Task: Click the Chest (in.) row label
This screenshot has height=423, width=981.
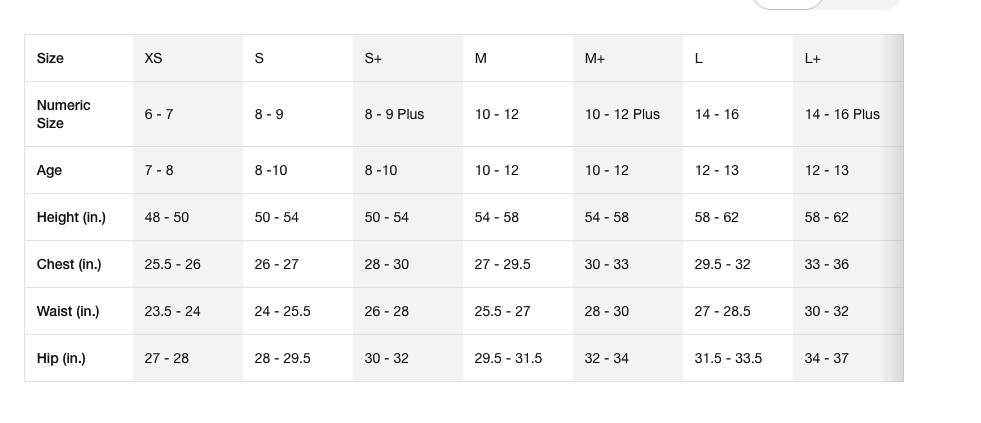Action: (69, 264)
